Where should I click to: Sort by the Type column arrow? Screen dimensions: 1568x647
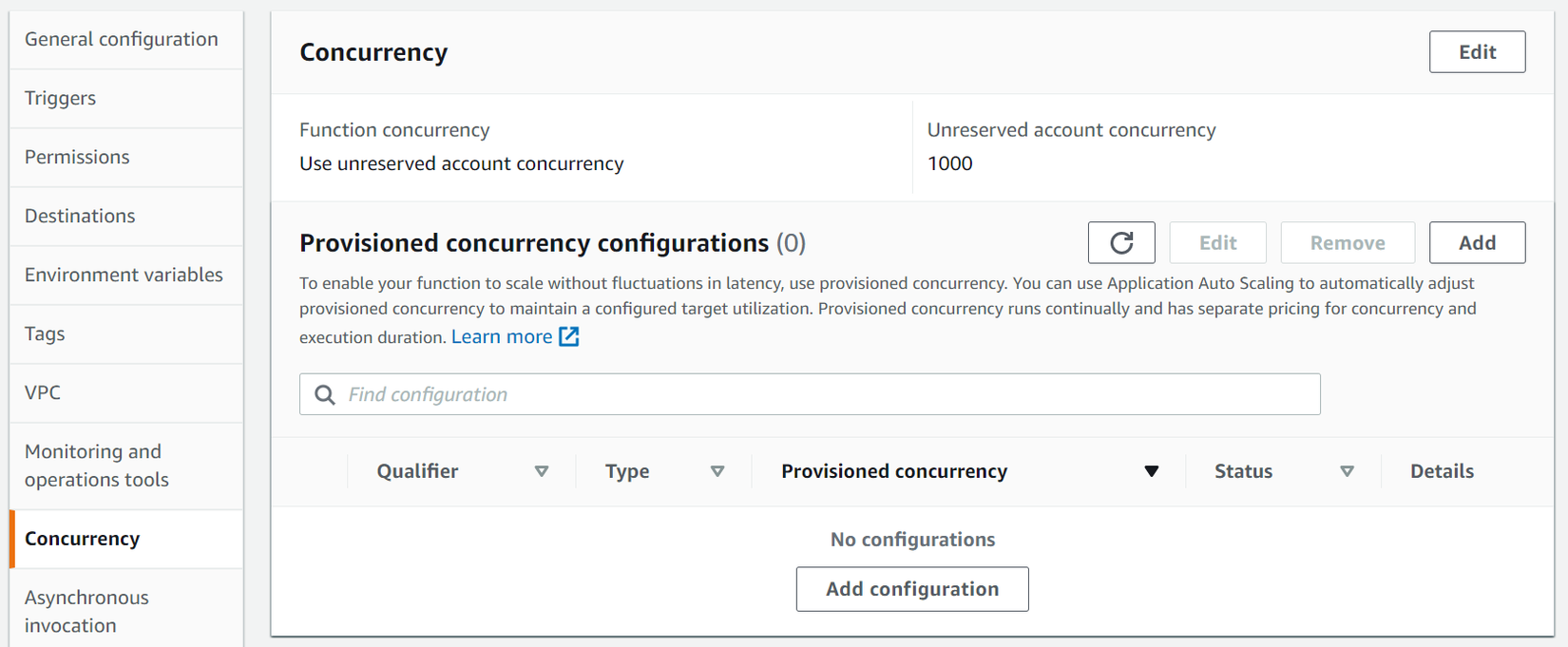click(717, 471)
